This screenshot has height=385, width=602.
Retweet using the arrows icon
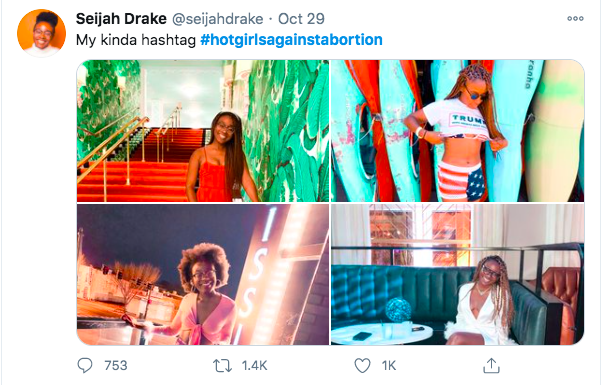[223, 365]
